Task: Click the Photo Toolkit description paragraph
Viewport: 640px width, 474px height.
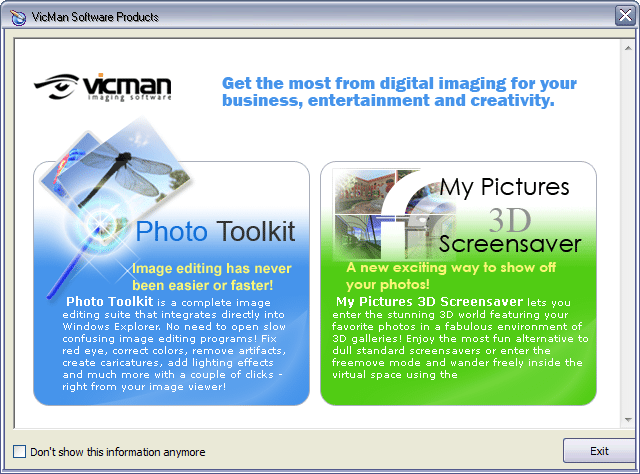Action: (x=174, y=344)
